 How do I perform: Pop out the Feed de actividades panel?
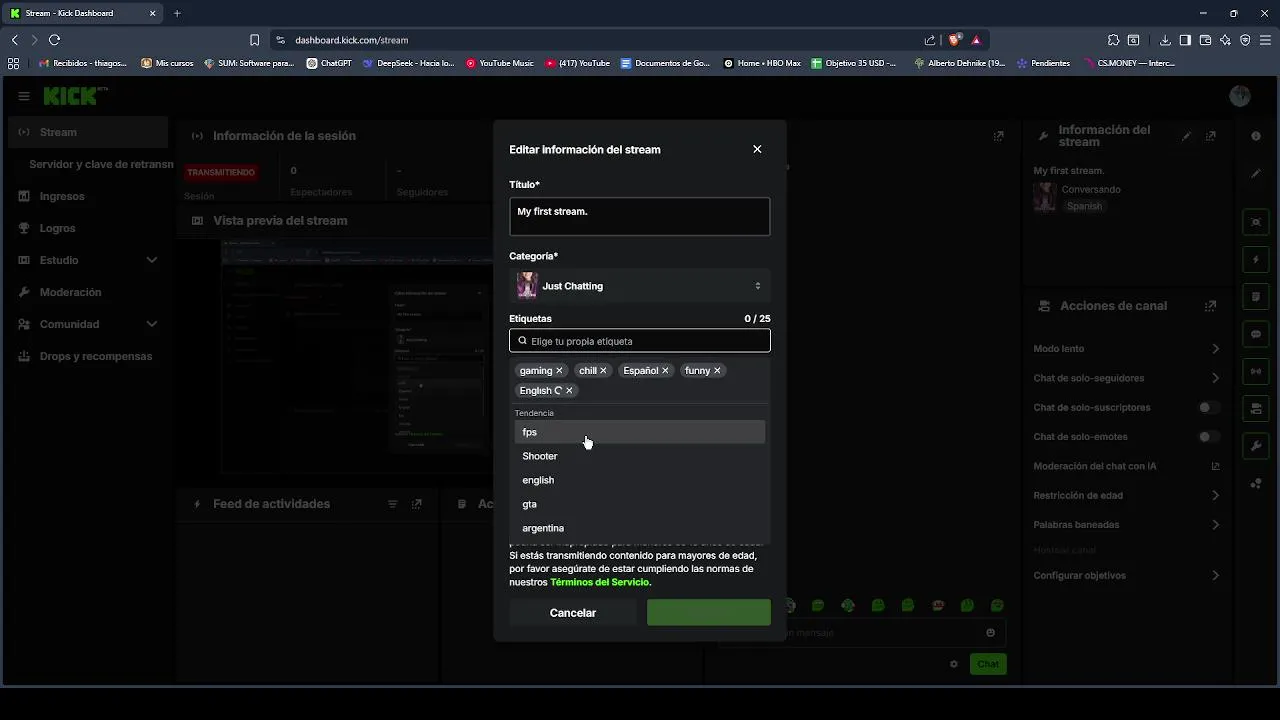[x=417, y=504]
